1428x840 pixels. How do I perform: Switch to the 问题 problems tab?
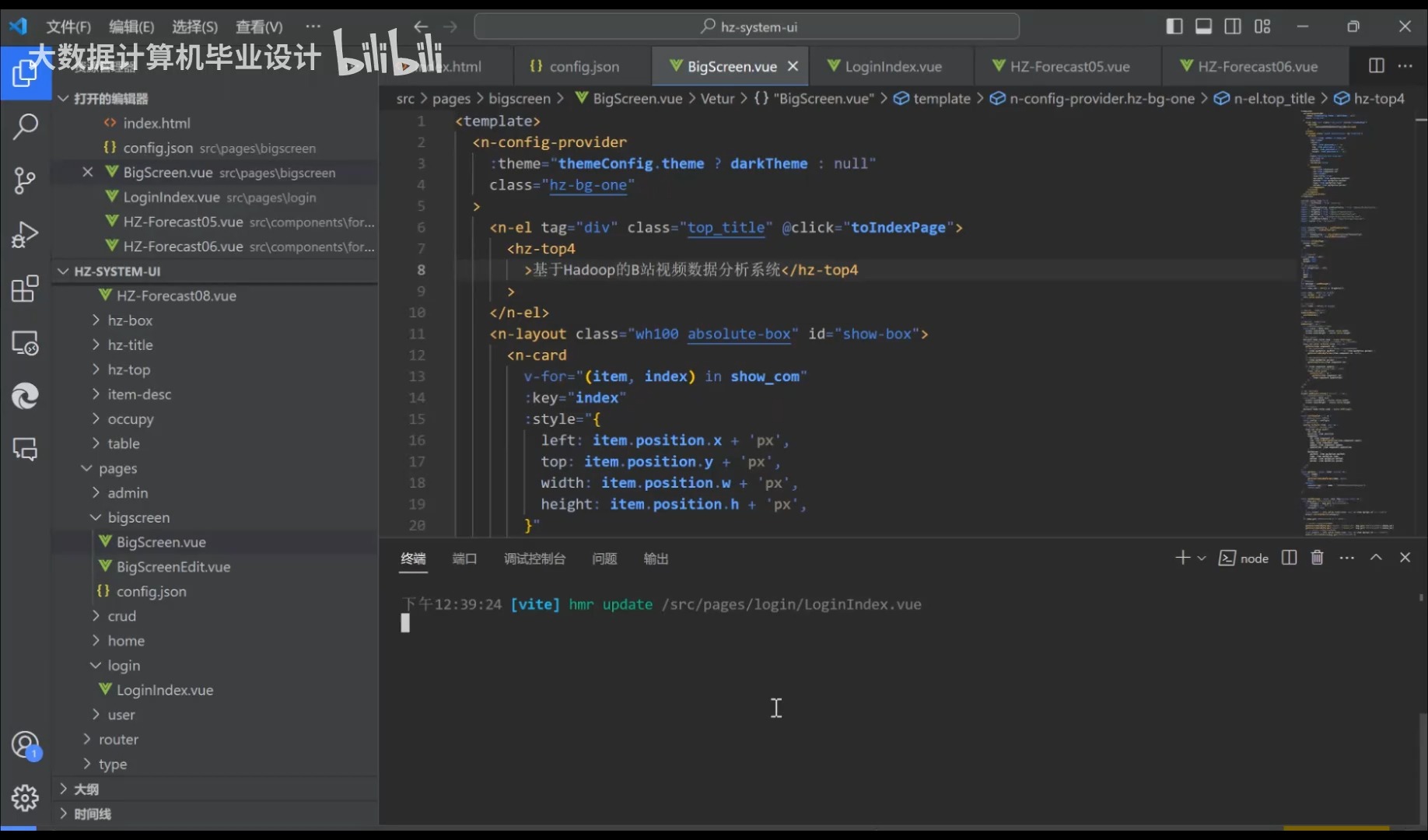(x=604, y=558)
